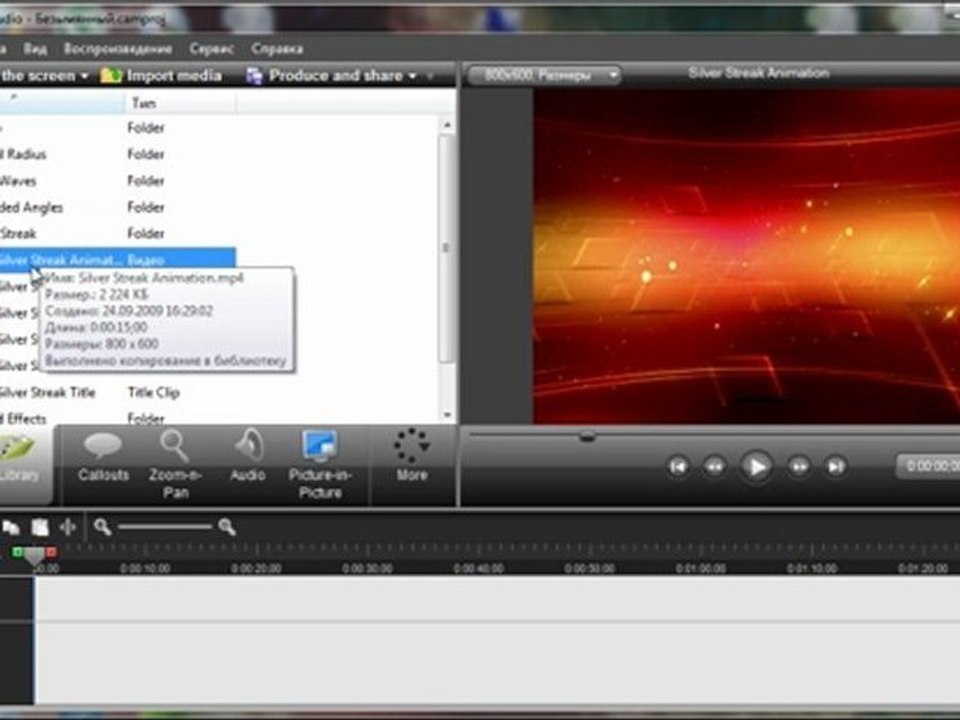960x720 pixels.
Task: Open the Справка menu
Action: [x=277, y=48]
